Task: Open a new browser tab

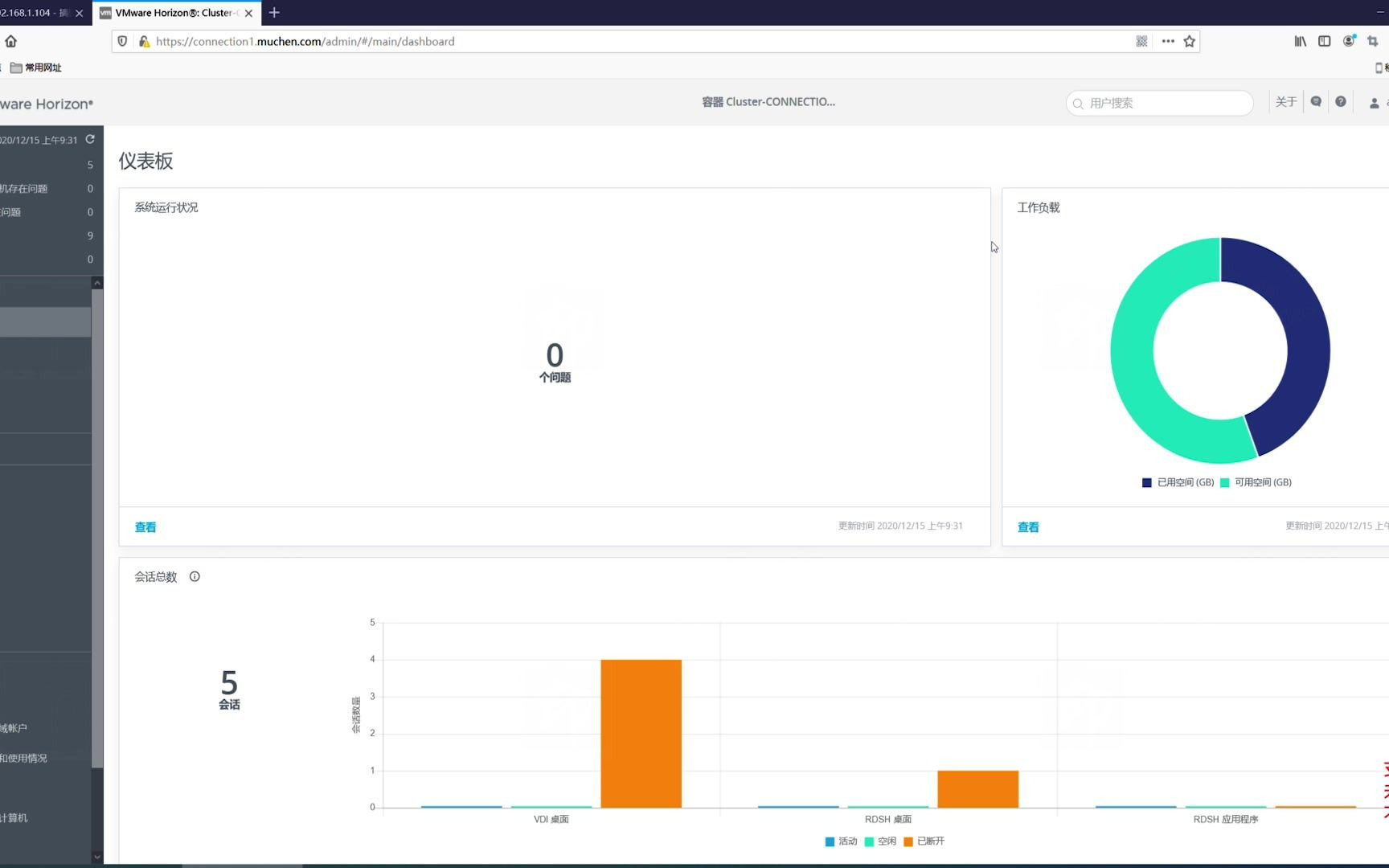Action: (x=274, y=13)
